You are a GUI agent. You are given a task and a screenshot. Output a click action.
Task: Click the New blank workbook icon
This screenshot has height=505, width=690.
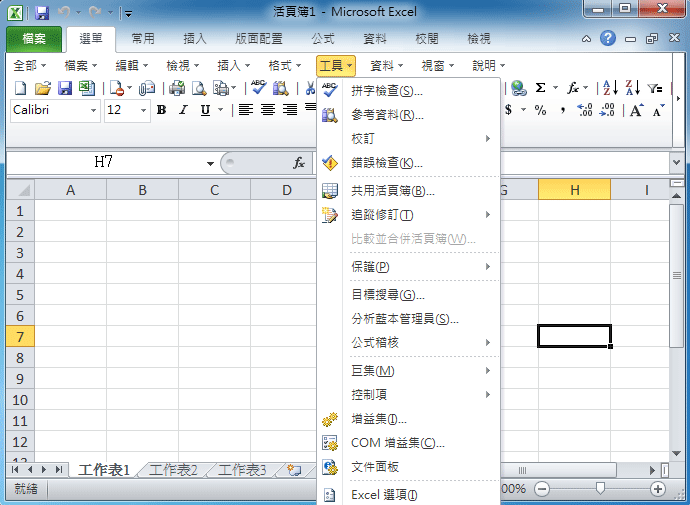21,88
